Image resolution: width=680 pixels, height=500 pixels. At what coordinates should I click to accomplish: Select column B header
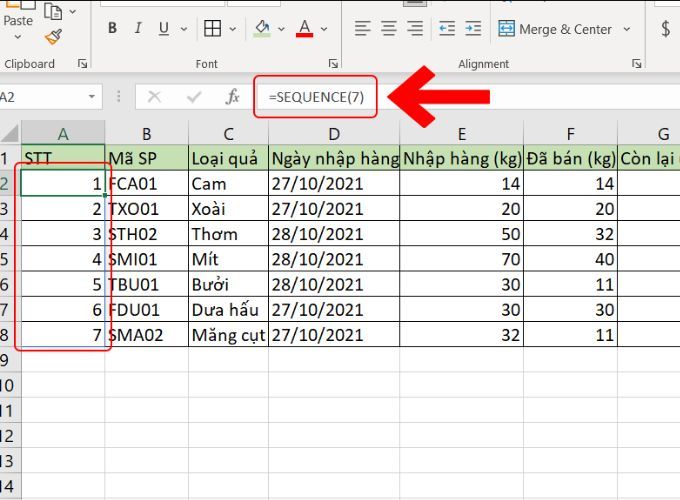click(147, 134)
